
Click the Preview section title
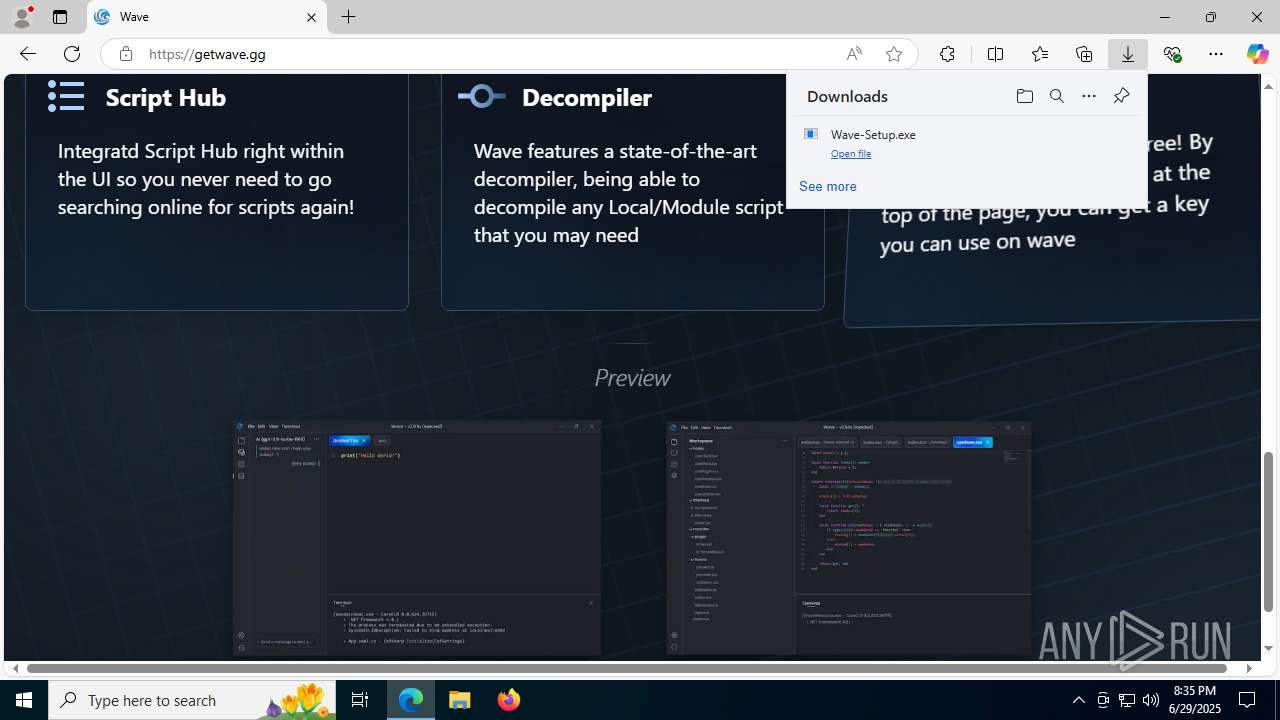click(632, 378)
